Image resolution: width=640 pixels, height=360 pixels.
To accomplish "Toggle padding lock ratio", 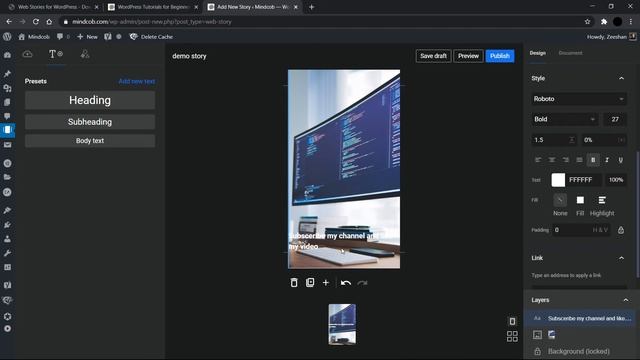I will tap(621, 230).
